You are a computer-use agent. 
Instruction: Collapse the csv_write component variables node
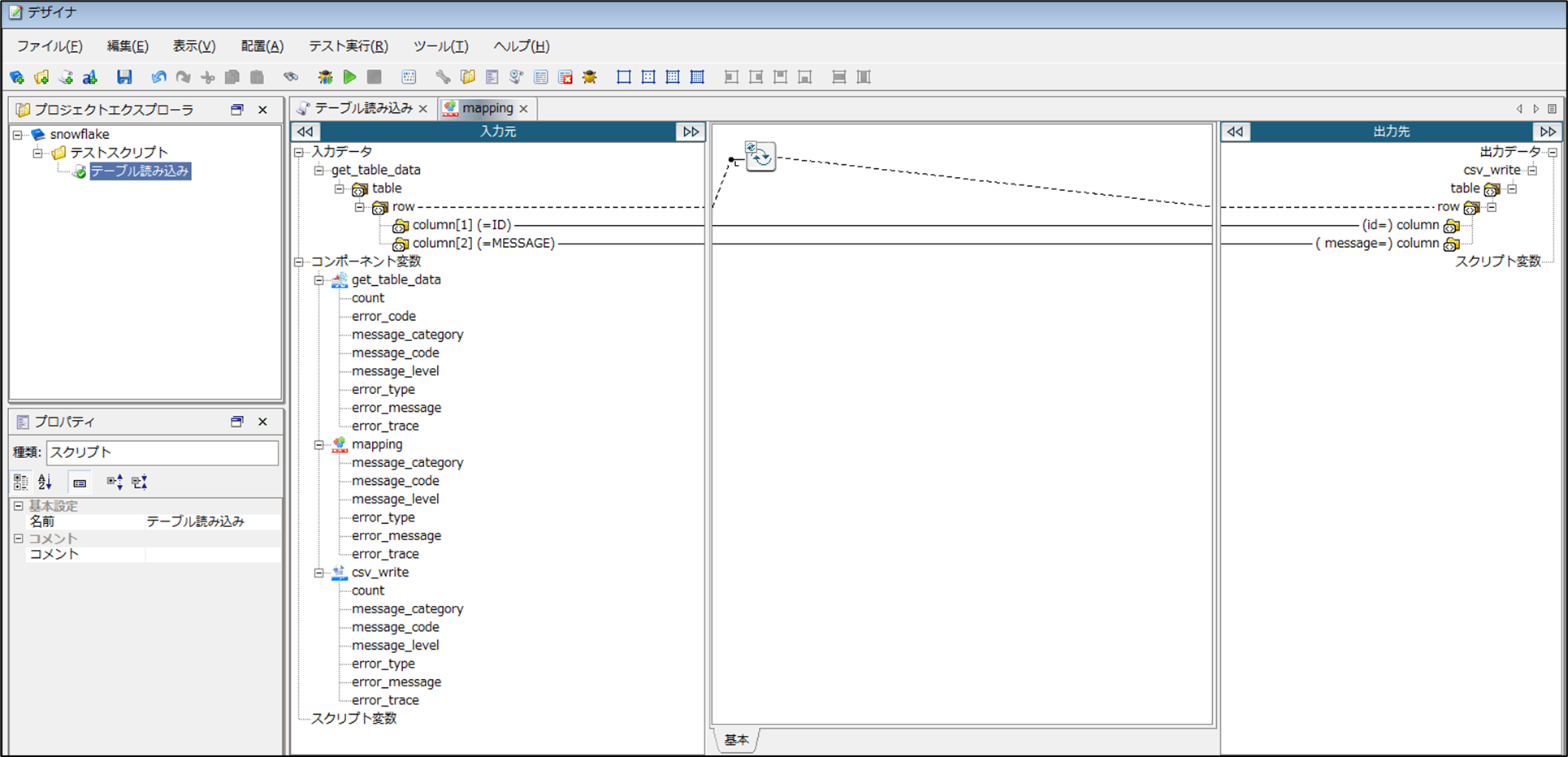(x=319, y=573)
